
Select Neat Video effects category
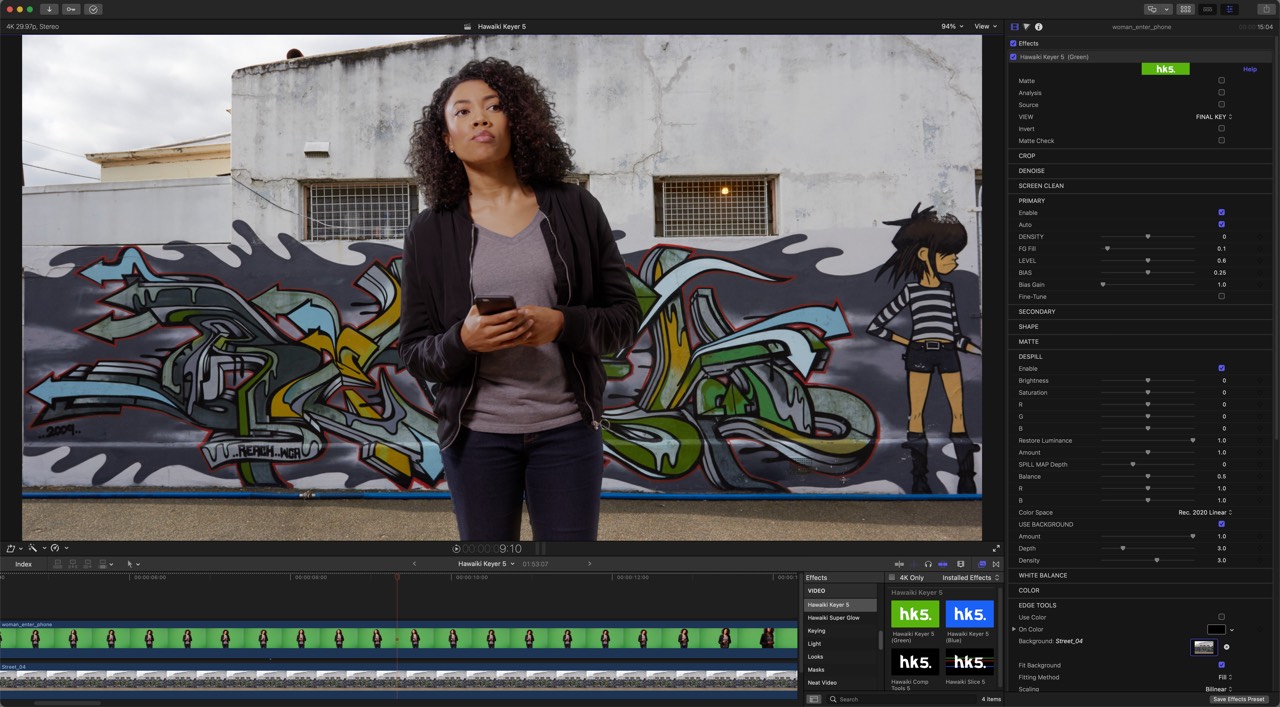[x=822, y=683]
